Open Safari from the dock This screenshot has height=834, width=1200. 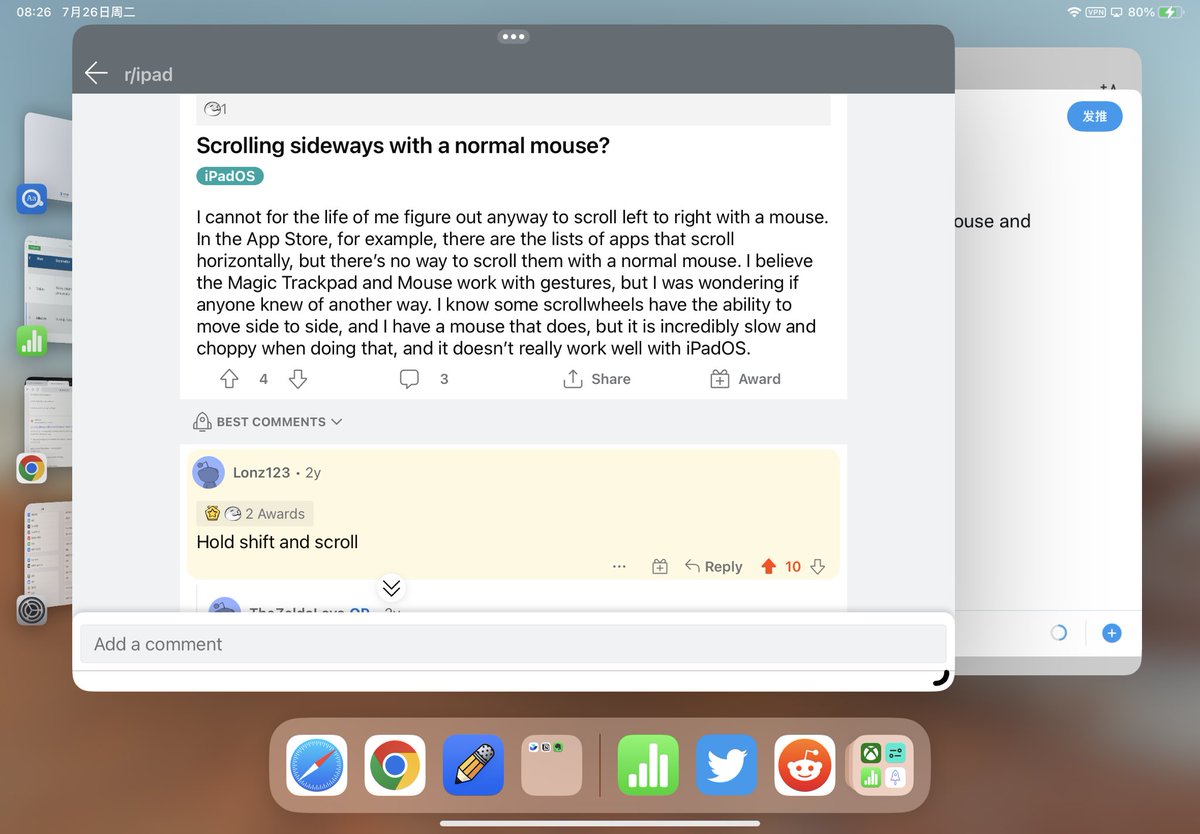click(317, 765)
